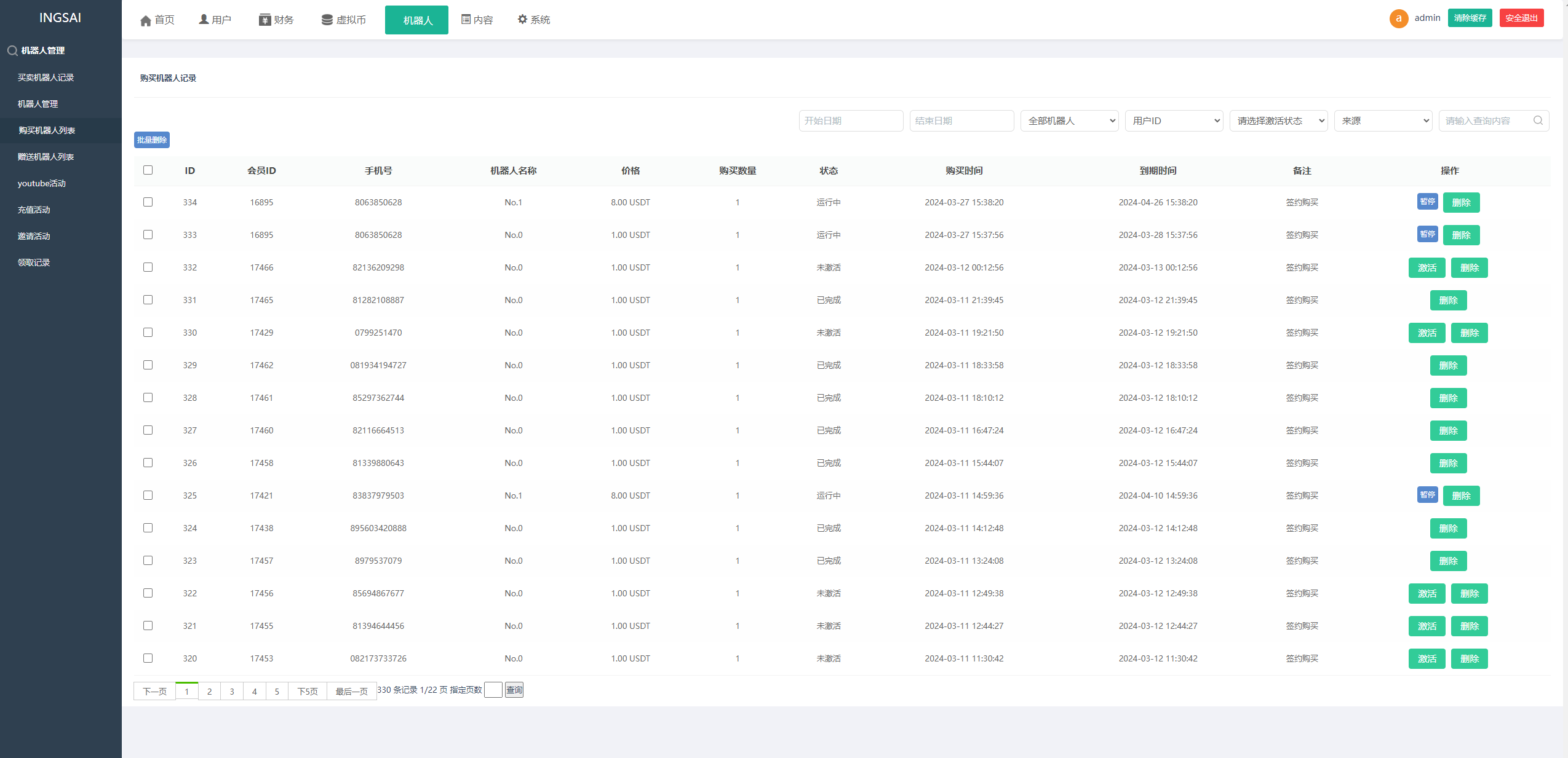Click 激活 button for record 332
The width and height of the screenshot is (1568, 758).
click(1427, 268)
